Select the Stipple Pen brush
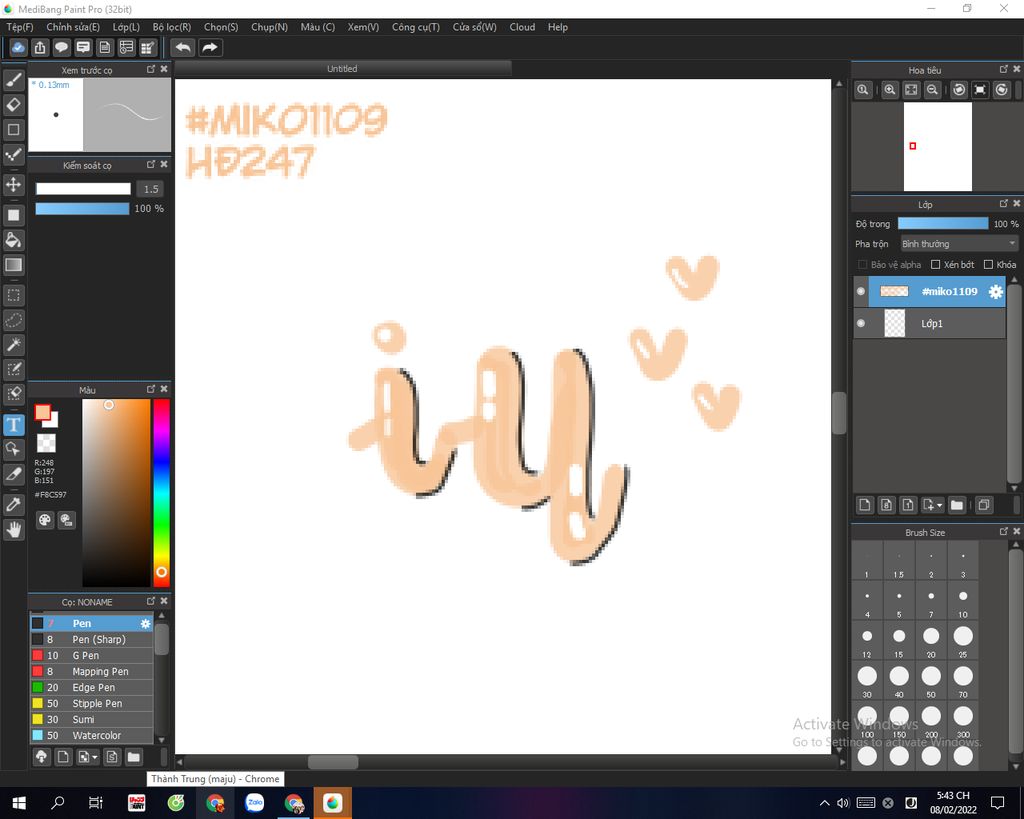The image size is (1024, 819). 91,703
